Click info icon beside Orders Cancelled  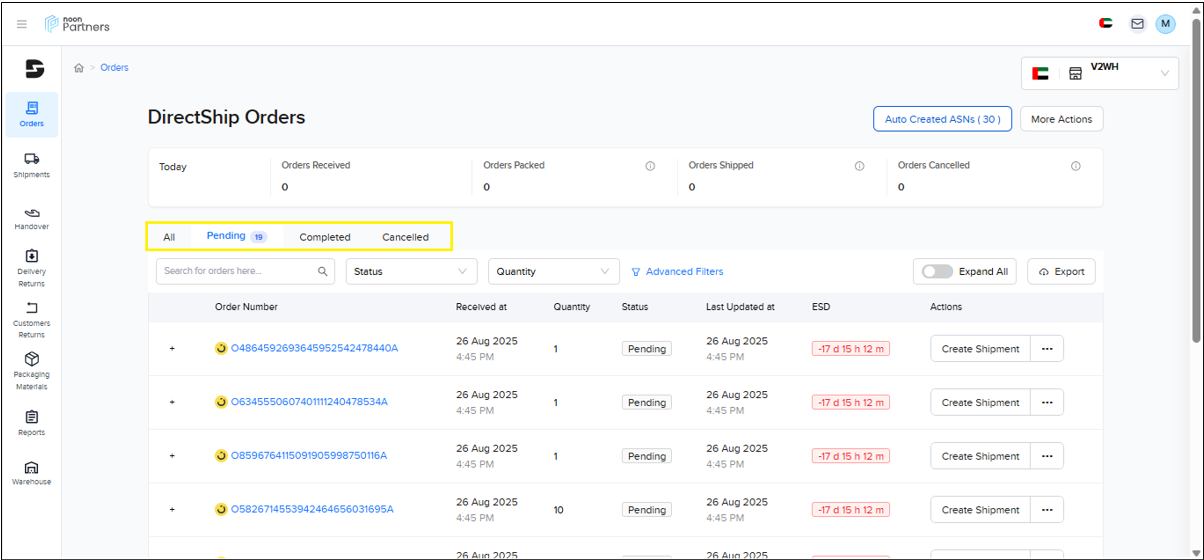coord(1076,166)
